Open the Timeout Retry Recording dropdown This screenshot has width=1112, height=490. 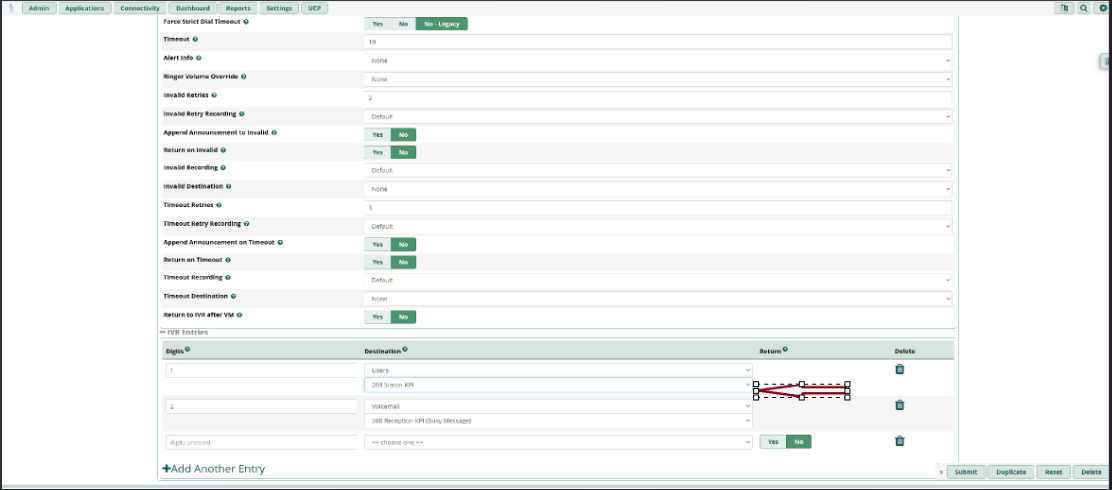tap(658, 226)
